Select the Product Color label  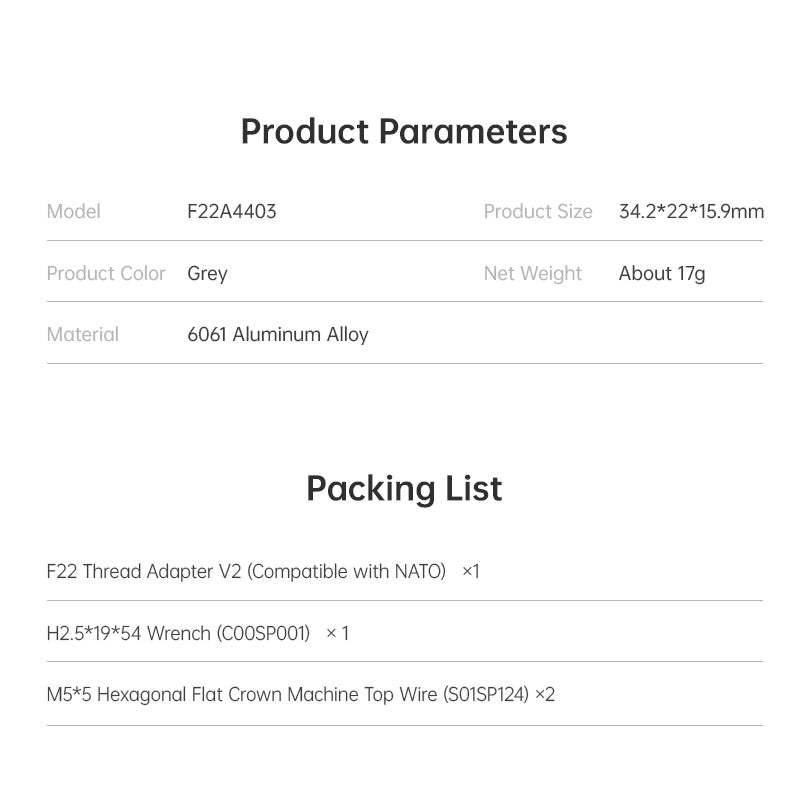pyautogui.click(x=106, y=274)
